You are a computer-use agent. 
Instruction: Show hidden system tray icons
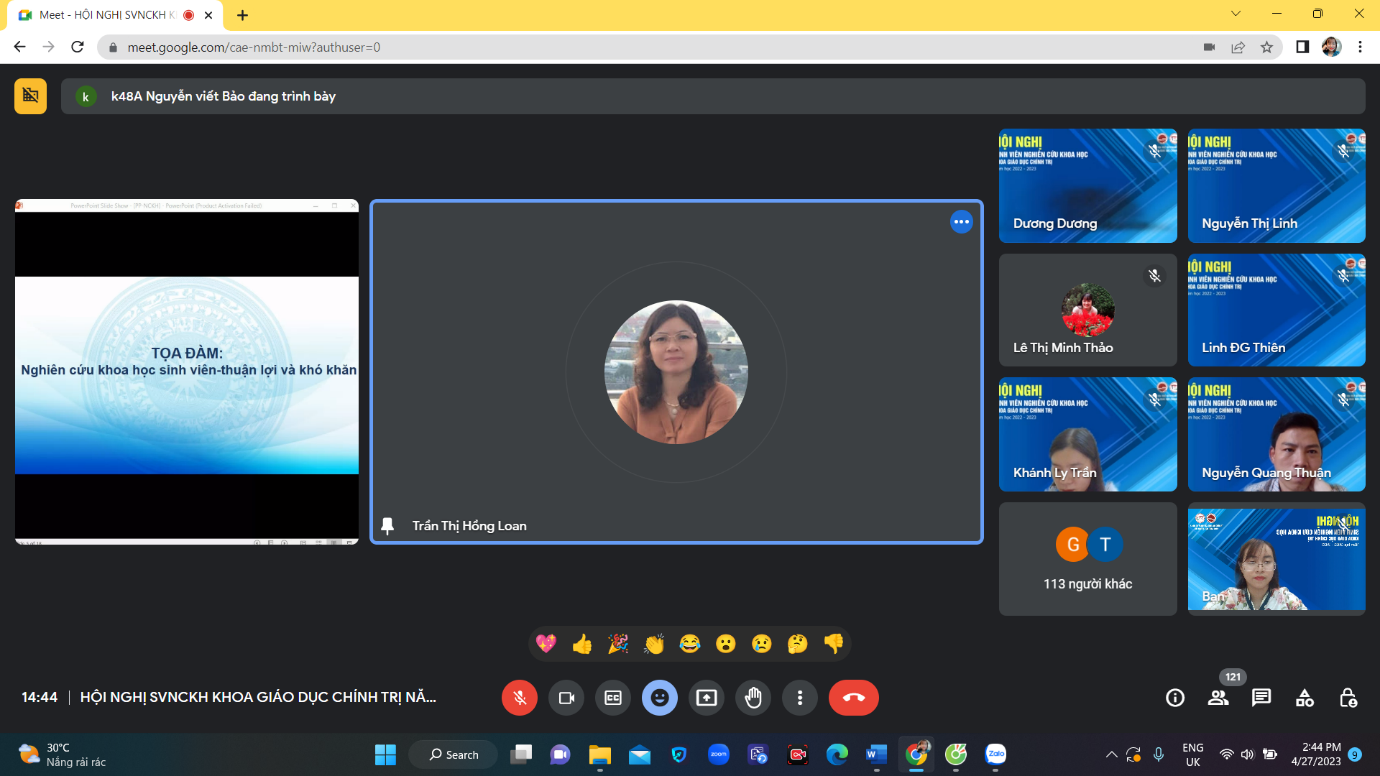tap(1111, 754)
